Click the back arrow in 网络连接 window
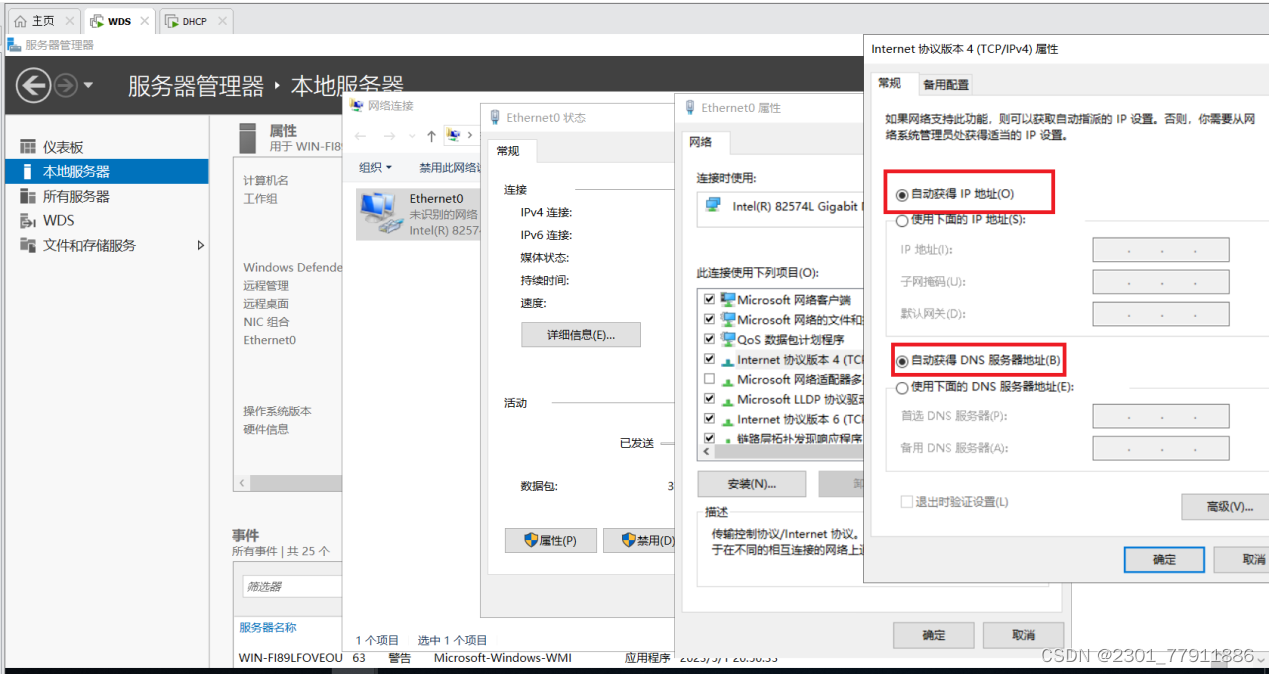The height and width of the screenshot is (674, 1269). click(x=361, y=136)
